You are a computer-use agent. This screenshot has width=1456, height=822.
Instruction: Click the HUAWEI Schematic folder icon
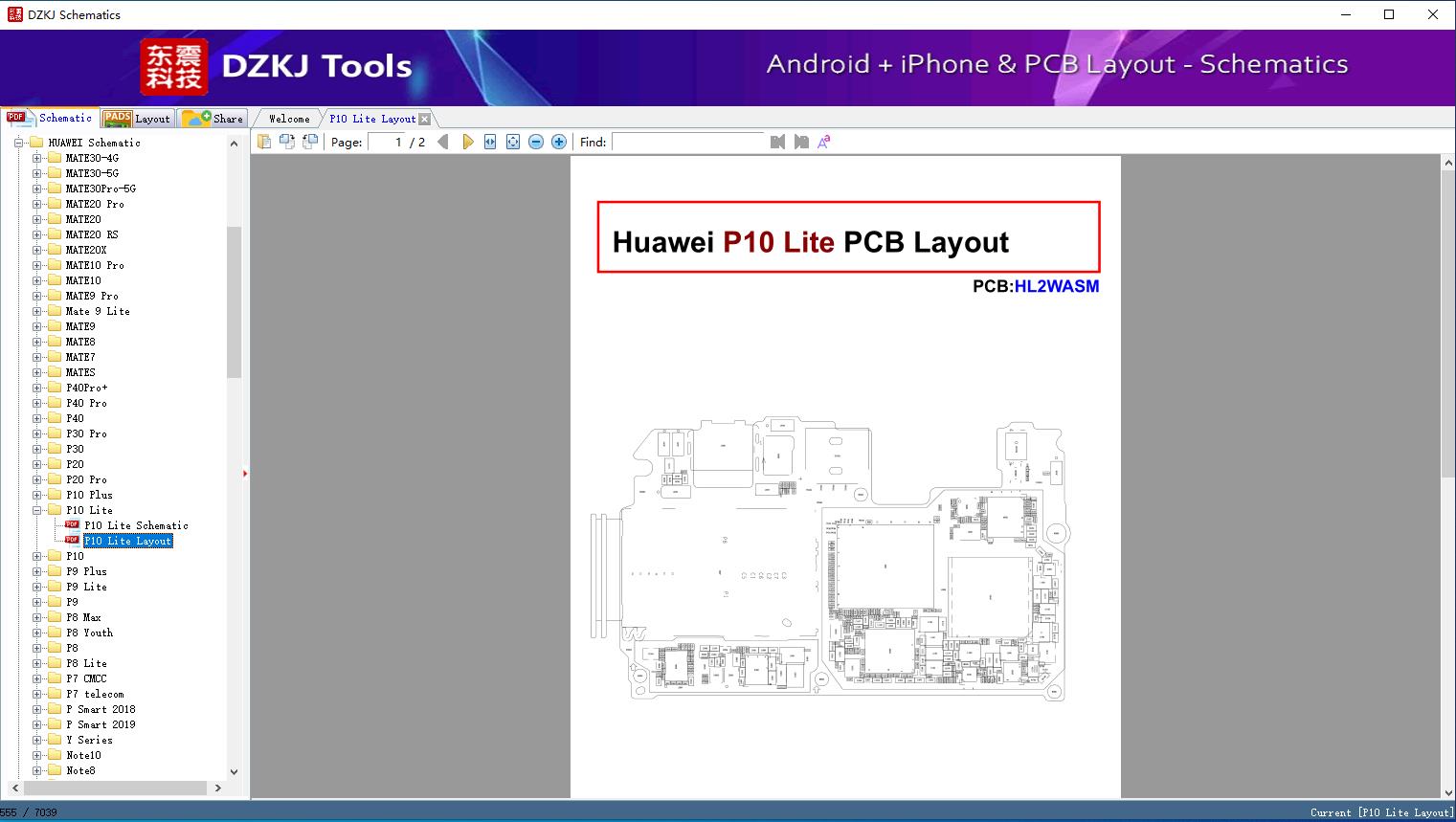pyautogui.click(x=36, y=143)
